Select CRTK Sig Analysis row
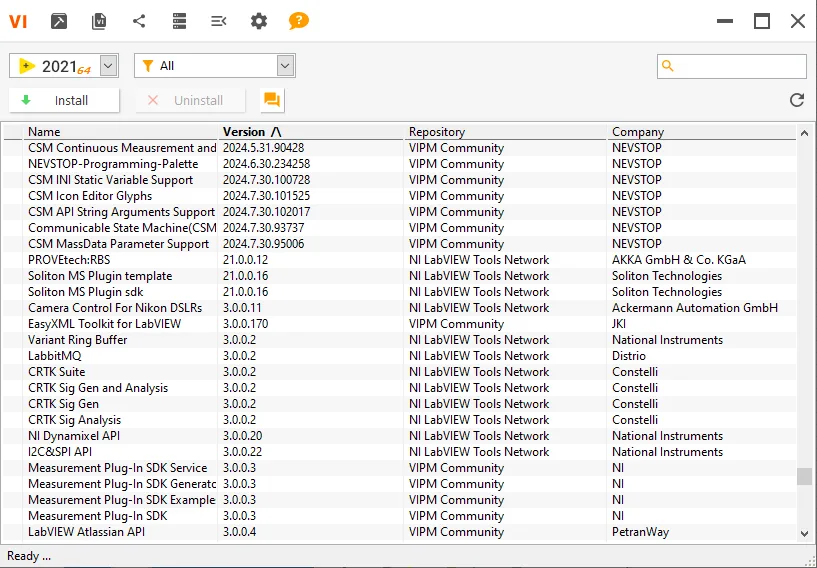The width and height of the screenshot is (817, 568). pyautogui.click(x=400, y=420)
